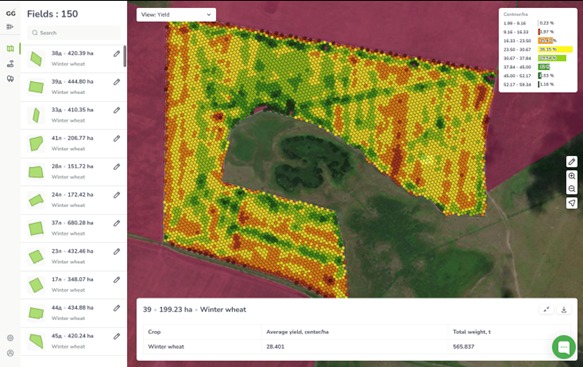Download the field 39 yield report
This screenshot has height=367, width=583.
coord(564,309)
